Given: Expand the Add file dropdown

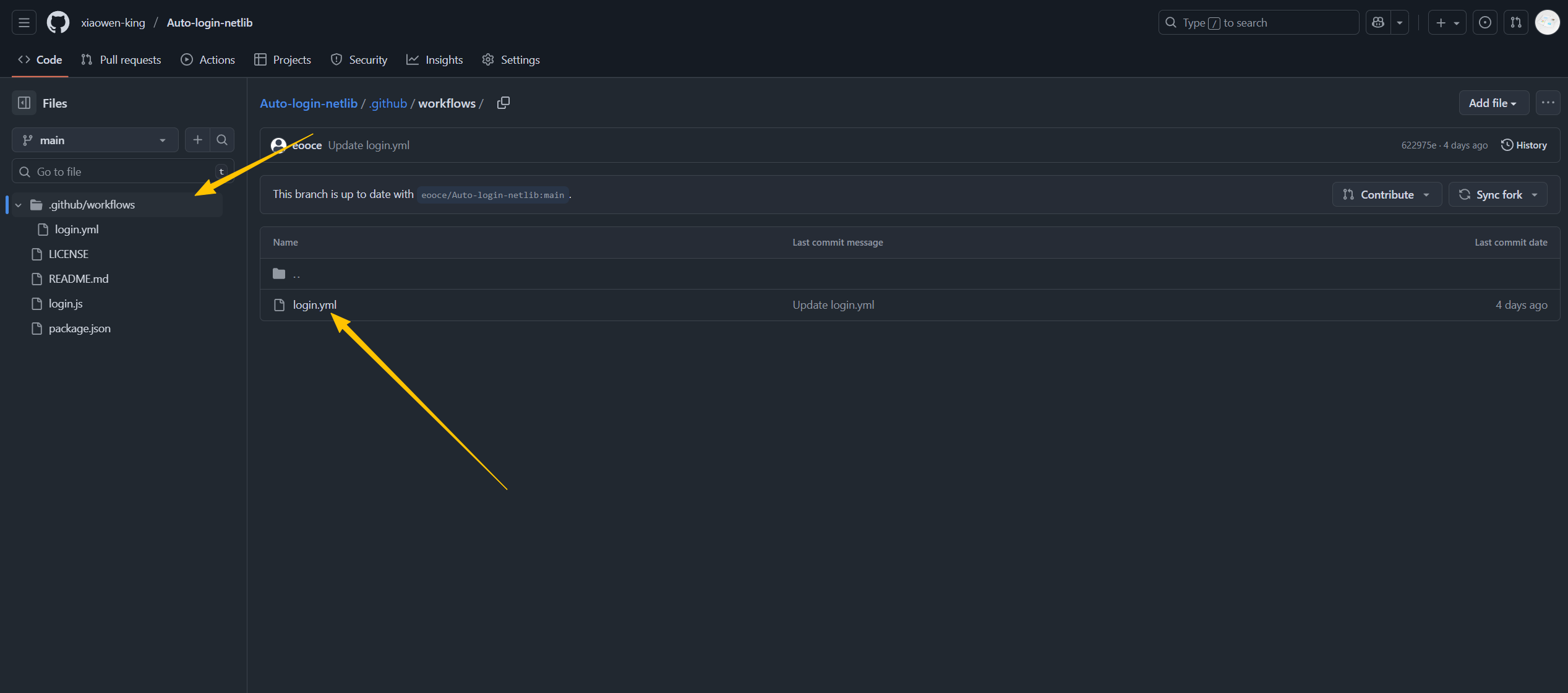Looking at the screenshot, I should [1493, 103].
